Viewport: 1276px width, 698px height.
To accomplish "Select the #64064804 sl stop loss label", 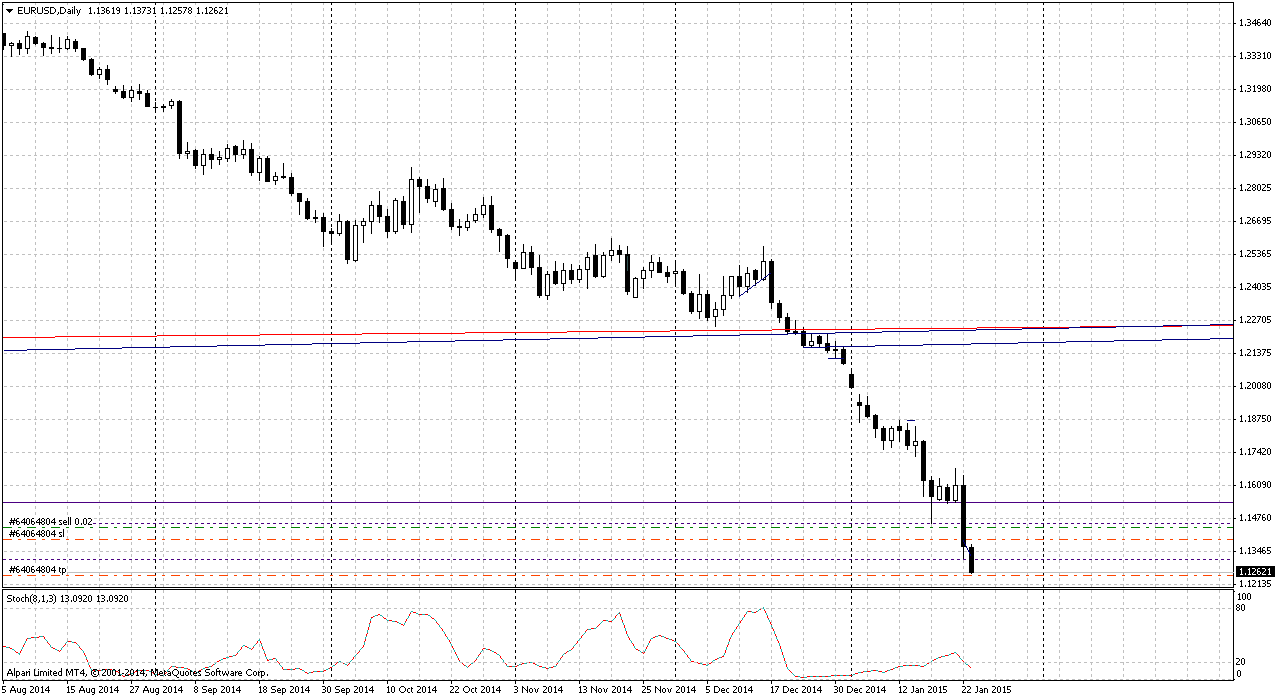I will point(36,534).
